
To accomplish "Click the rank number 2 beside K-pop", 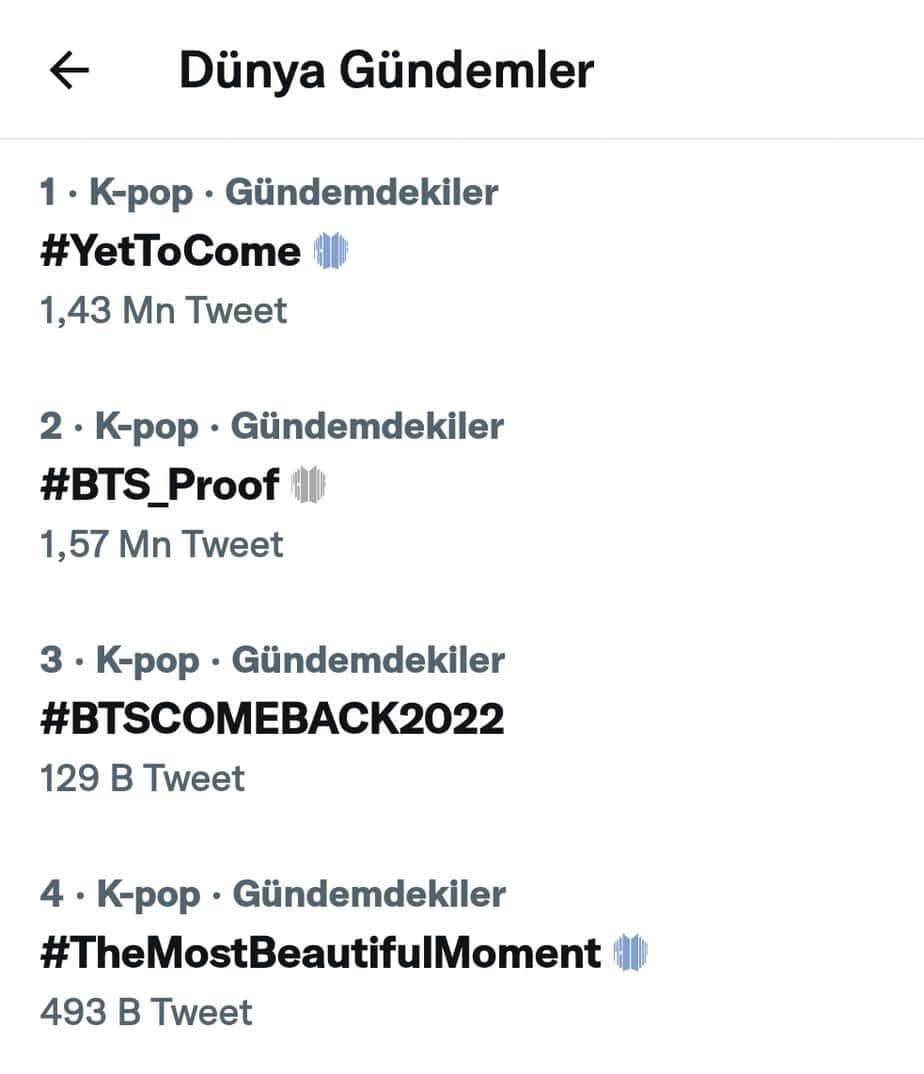I will (51, 427).
